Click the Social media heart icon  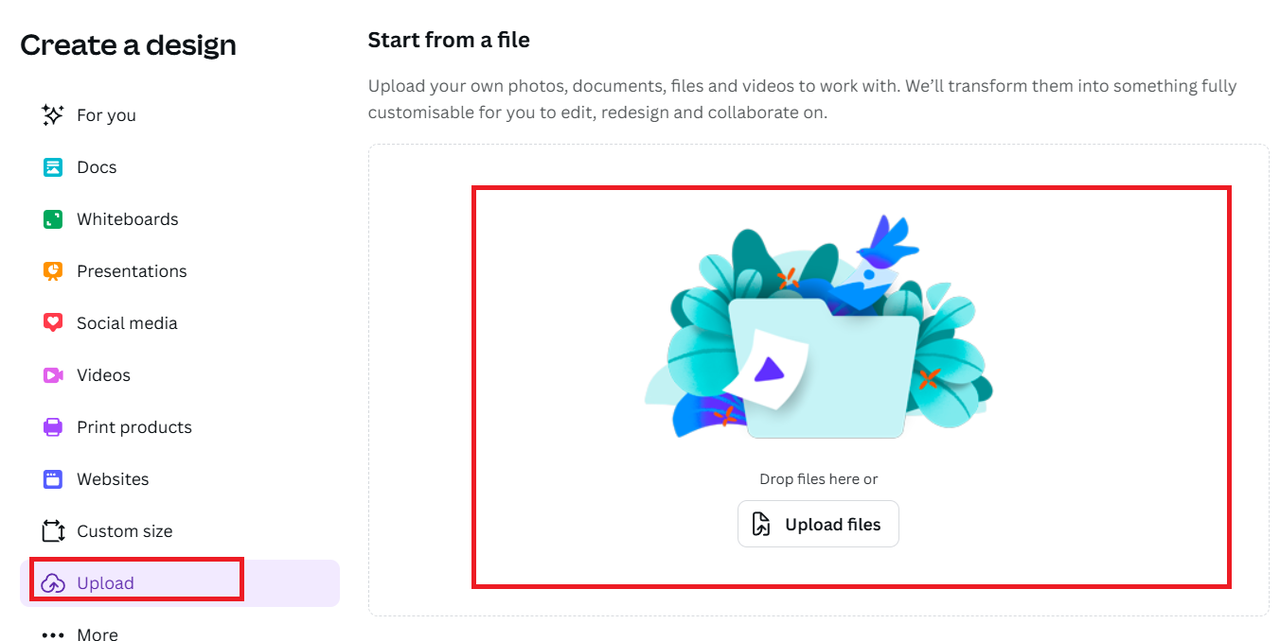(53, 323)
